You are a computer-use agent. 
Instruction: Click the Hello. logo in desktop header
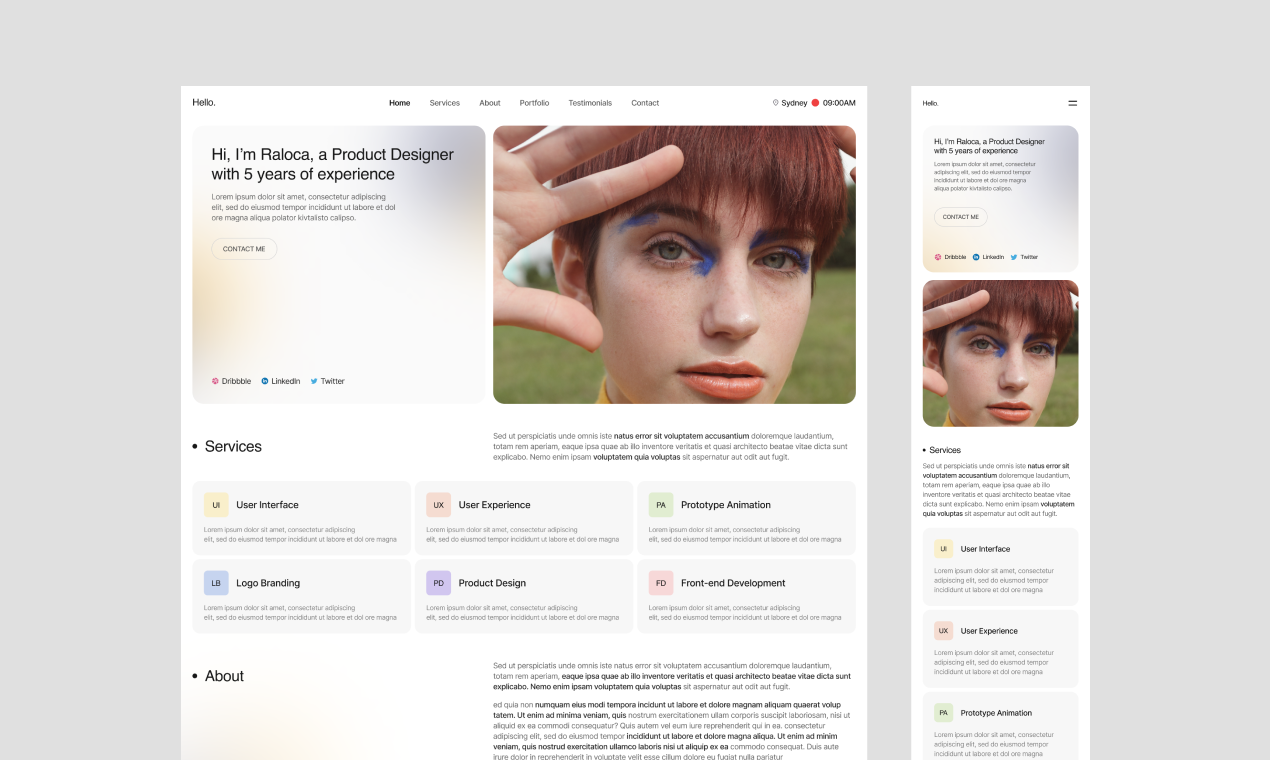(204, 102)
